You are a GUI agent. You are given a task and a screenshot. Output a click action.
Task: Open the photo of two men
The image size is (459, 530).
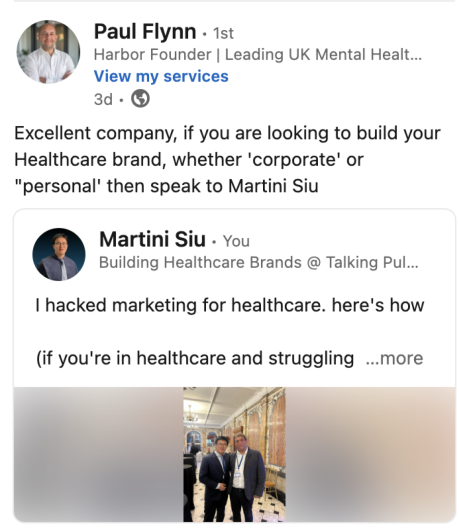234,454
